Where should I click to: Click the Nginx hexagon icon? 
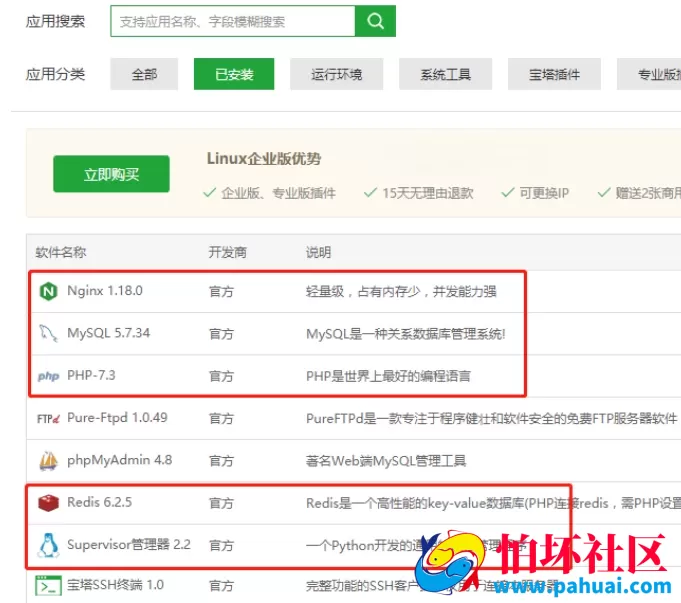tap(48, 291)
